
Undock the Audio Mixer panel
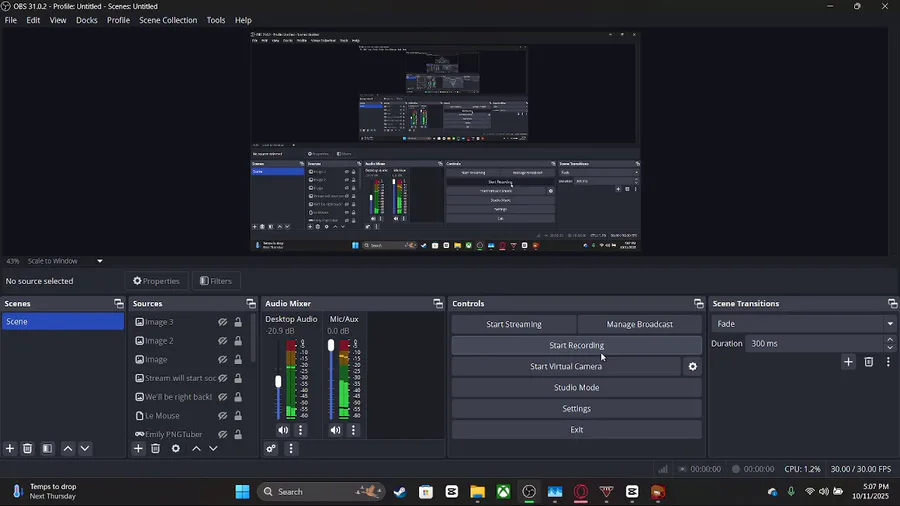coord(438,303)
